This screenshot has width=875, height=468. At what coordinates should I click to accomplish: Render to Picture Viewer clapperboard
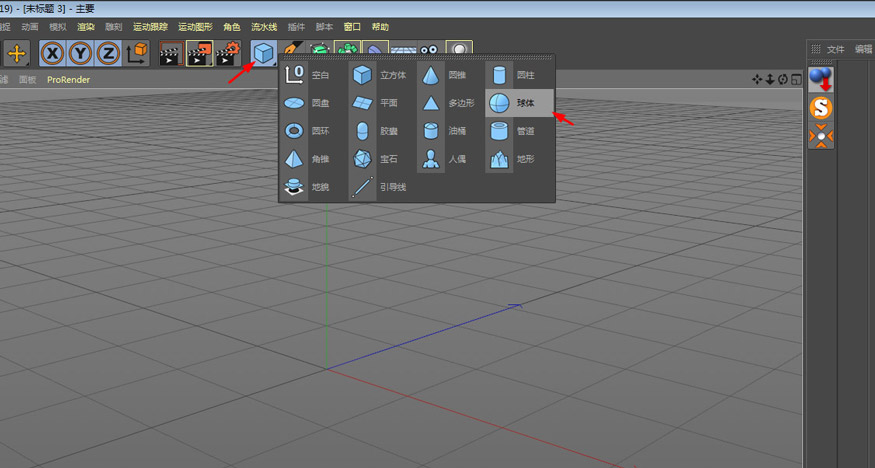coord(199,54)
